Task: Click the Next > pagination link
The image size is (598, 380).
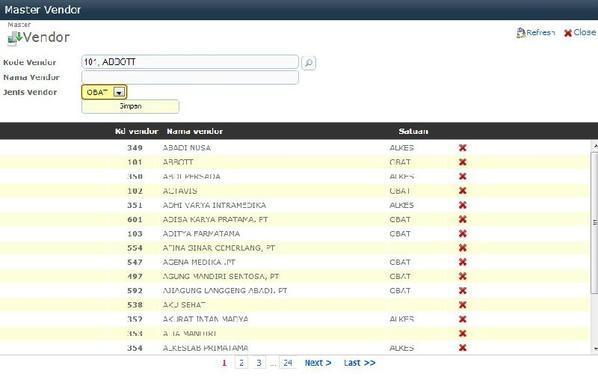Action: pos(318,363)
